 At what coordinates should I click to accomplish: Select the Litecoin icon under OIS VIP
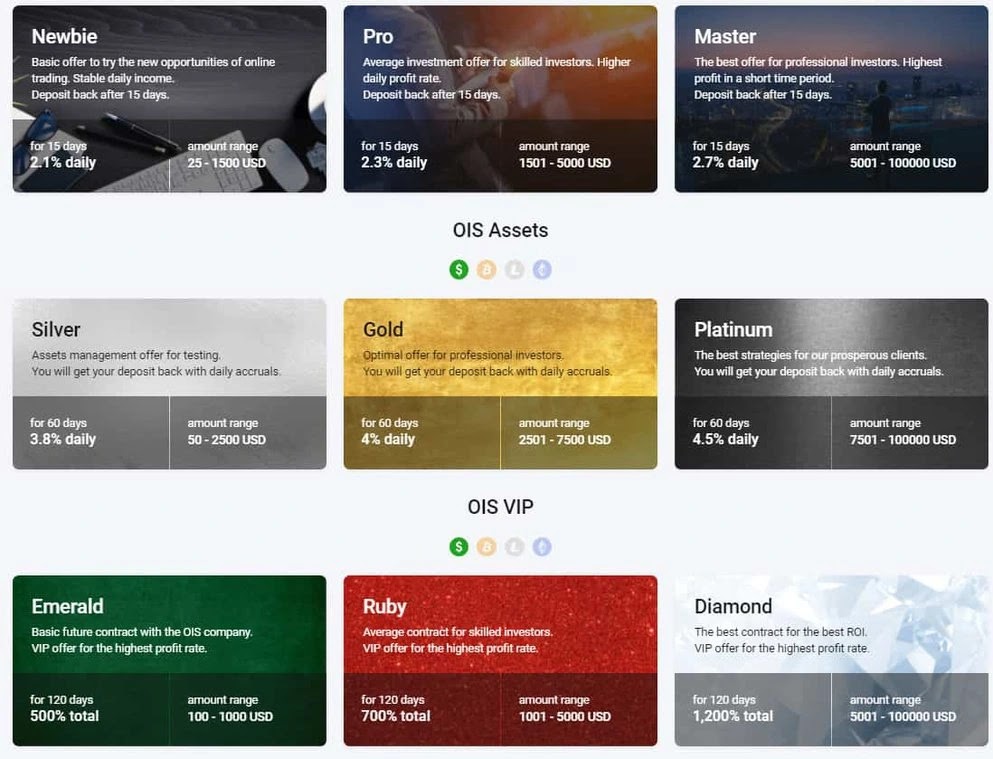pyautogui.click(x=514, y=546)
